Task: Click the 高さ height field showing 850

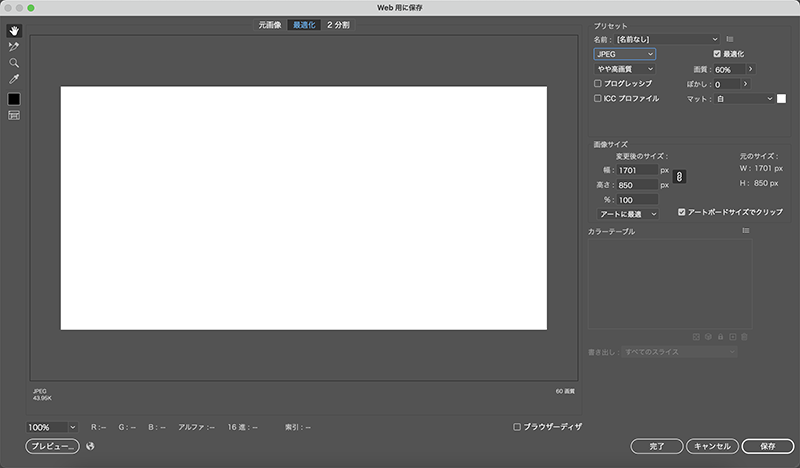Action: (637, 185)
